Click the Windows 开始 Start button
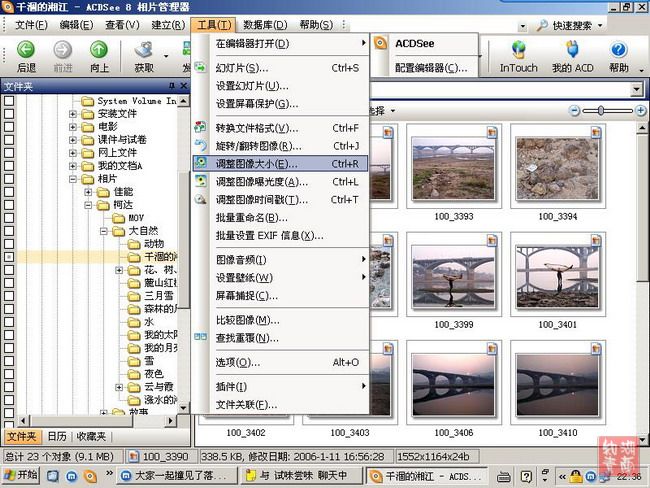Viewport: 650px width, 488px height. tap(21, 475)
